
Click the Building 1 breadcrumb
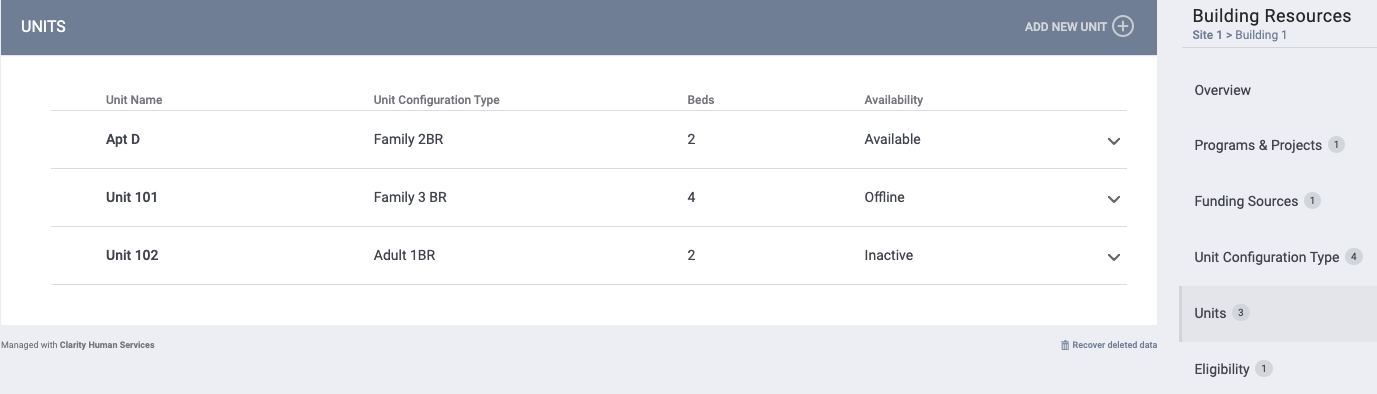(x=1261, y=35)
